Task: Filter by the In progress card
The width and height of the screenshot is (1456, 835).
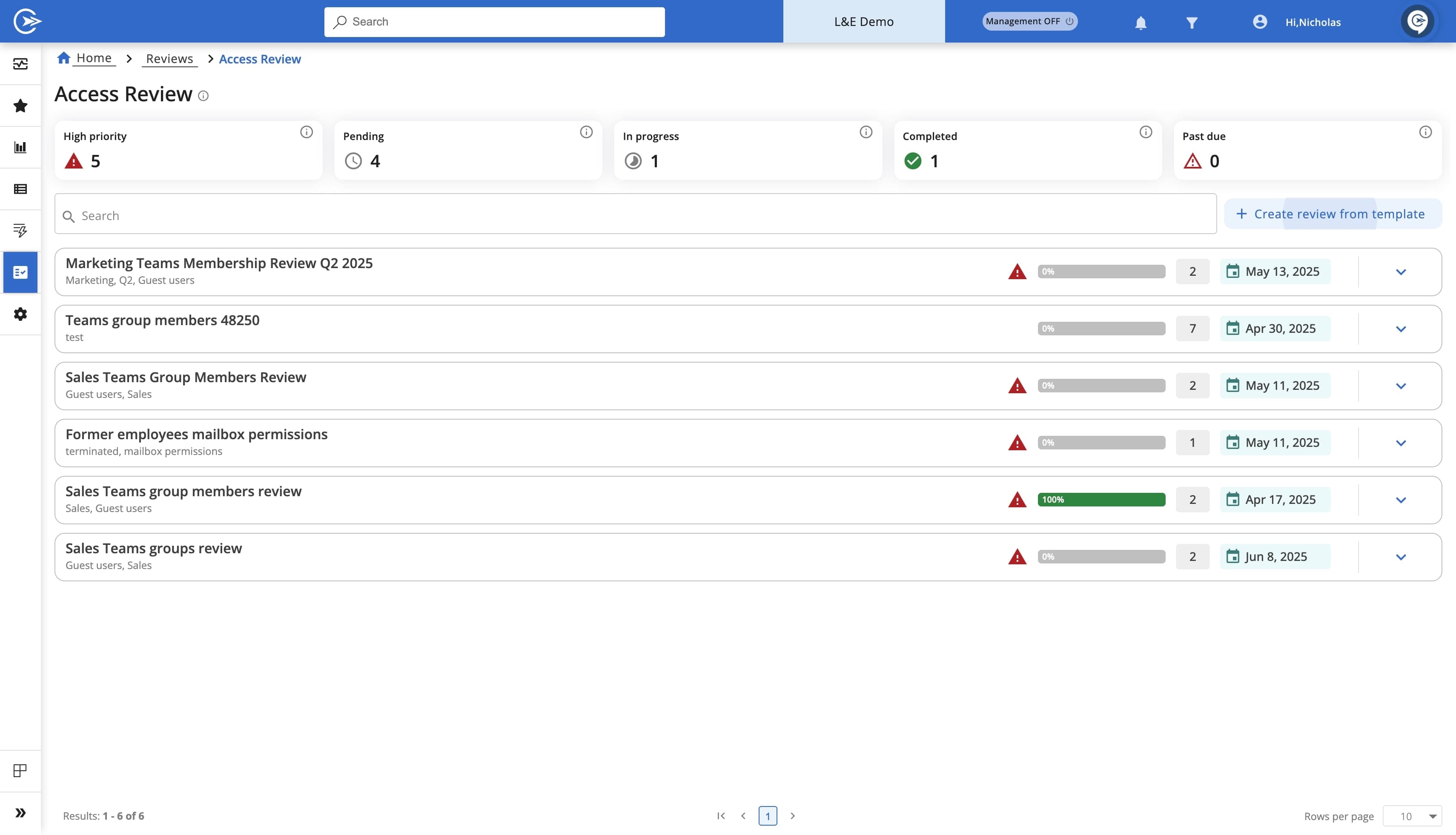Action: (x=748, y=150)
